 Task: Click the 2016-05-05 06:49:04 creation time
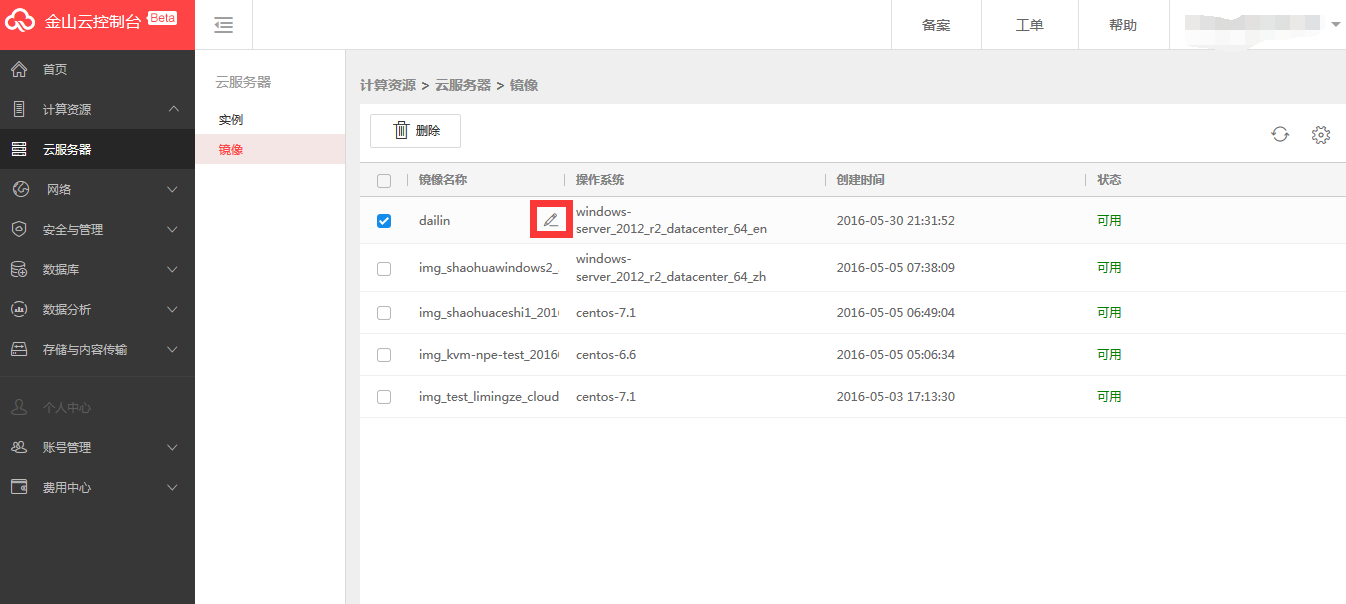(x=896, y=313)
